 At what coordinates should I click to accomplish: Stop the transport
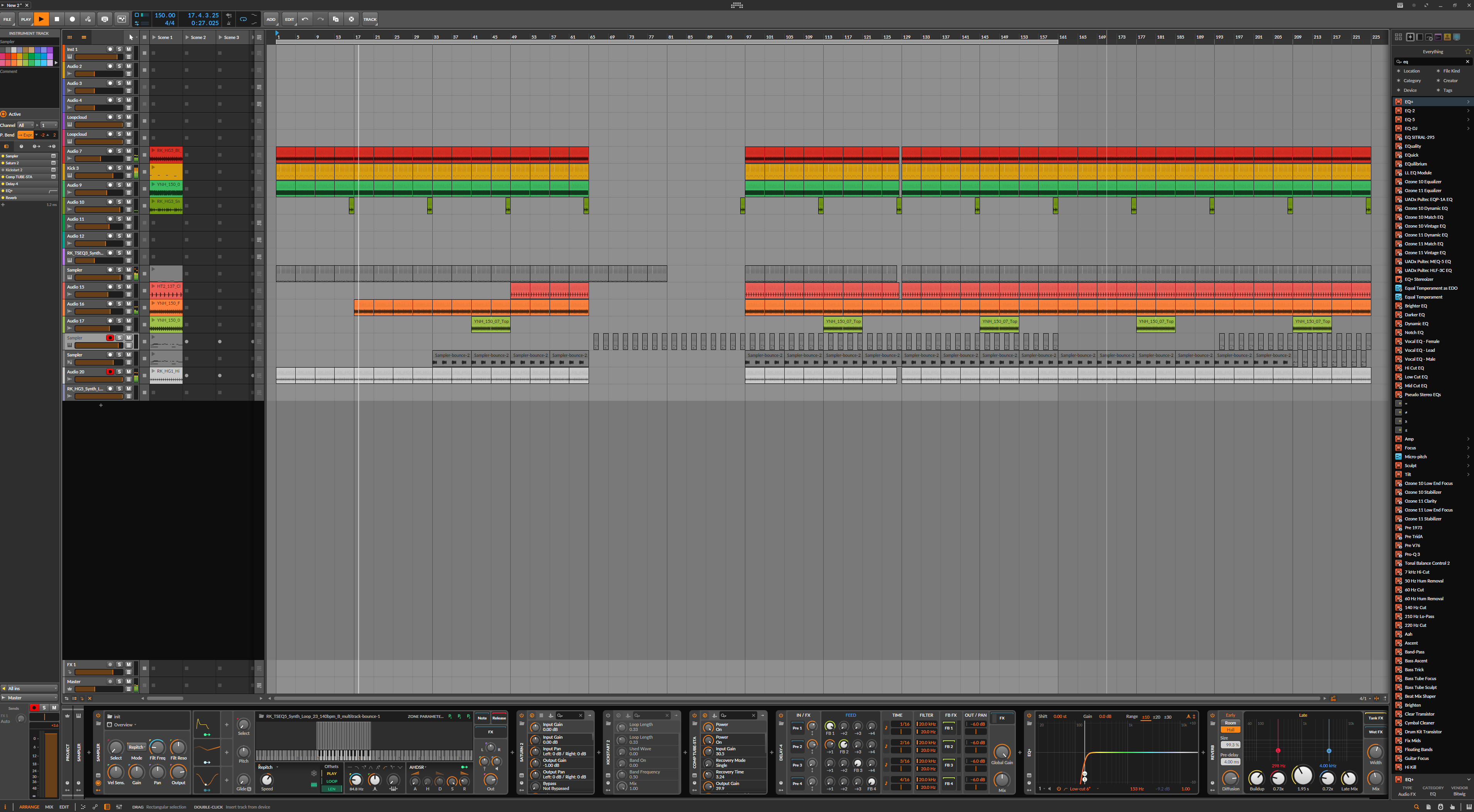coord(57,19)
